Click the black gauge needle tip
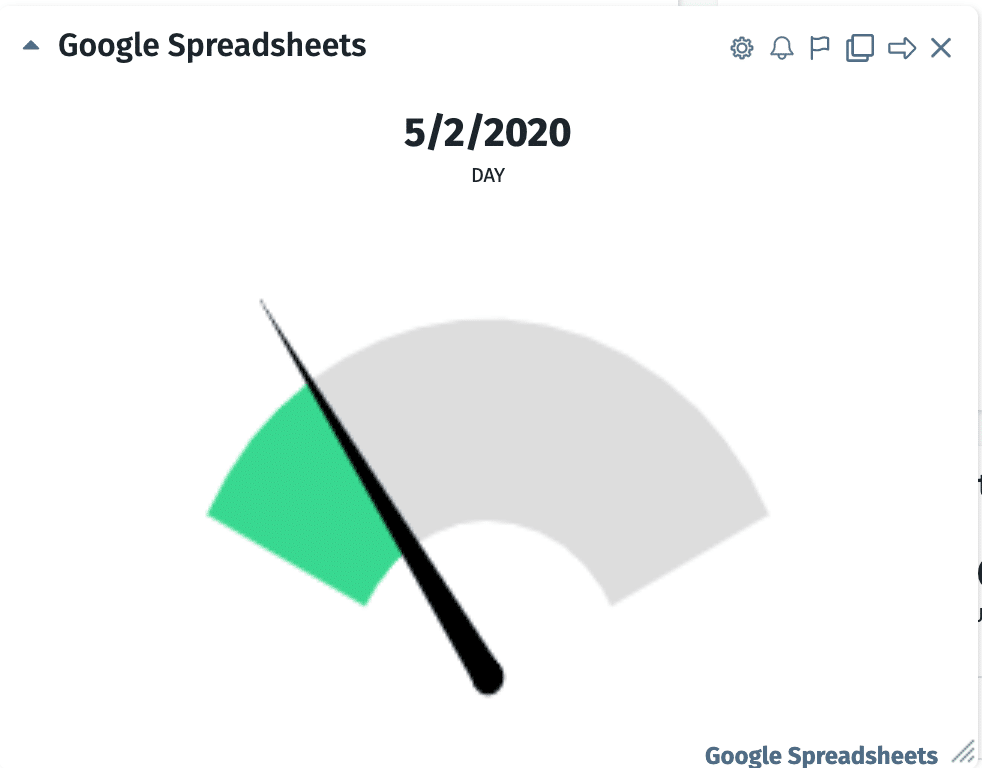 point(262,302)
